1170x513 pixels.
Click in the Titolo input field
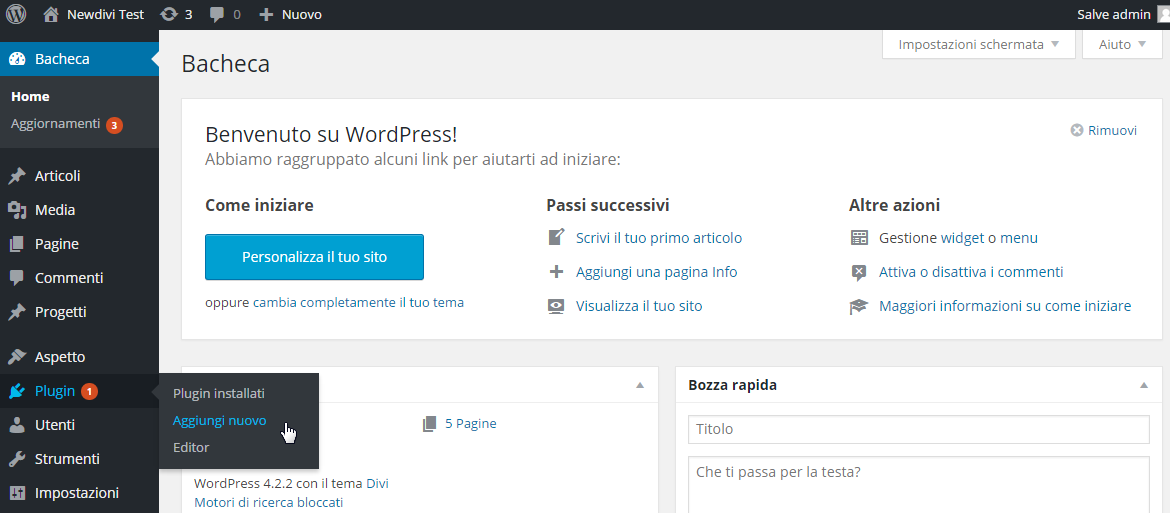(x=918, y=429)
